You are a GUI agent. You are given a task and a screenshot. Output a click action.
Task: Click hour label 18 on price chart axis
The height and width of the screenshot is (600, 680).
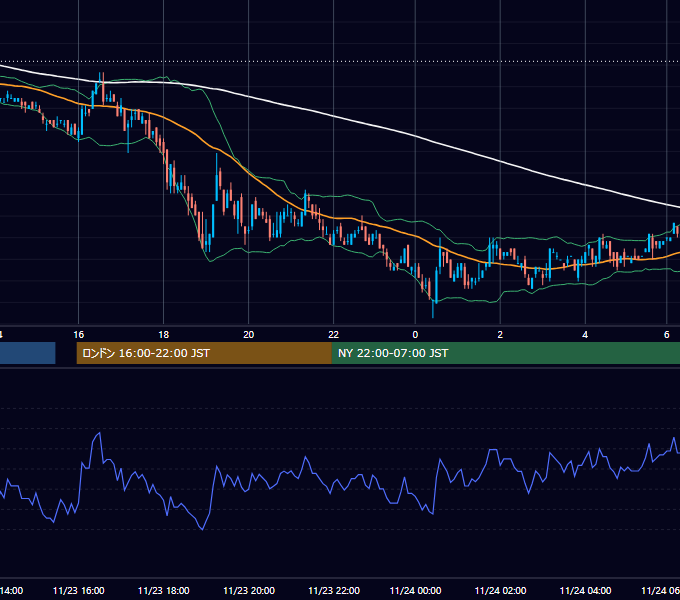click(x=163, y=335)
